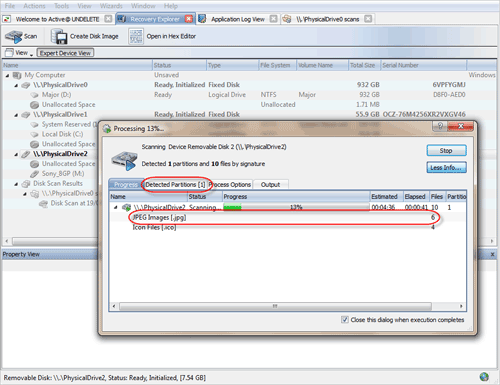Close the Welcome to Active@ UNDELETE tab
The height and width of the screenshot is (385, 500).
tap(108, 19)
